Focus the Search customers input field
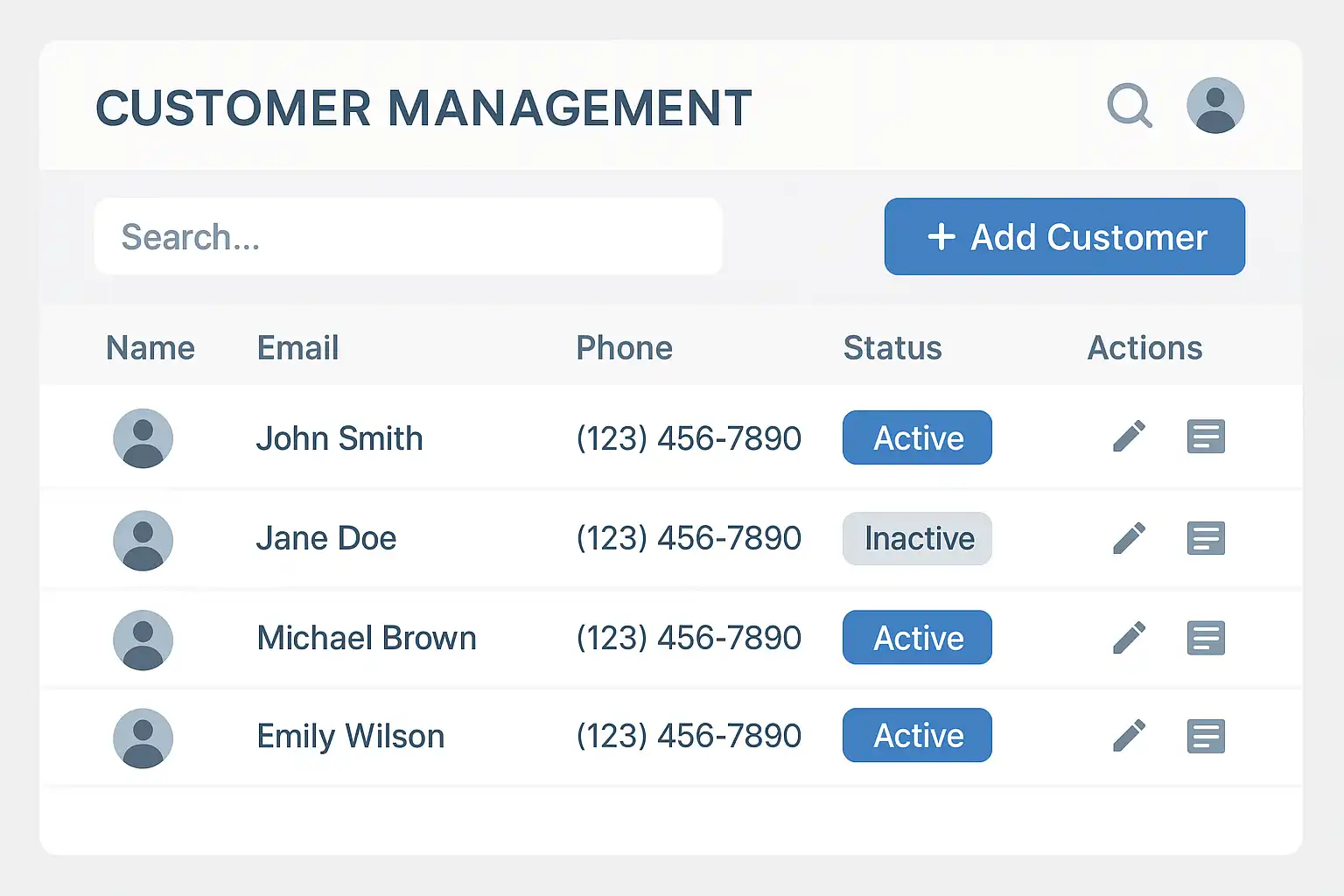 point(408,236)
